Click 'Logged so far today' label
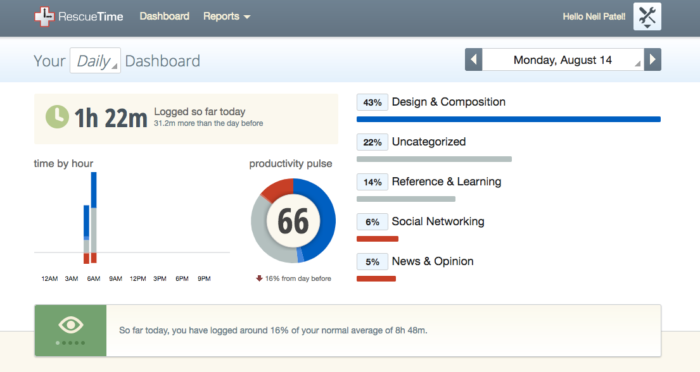 coord(200,111)
